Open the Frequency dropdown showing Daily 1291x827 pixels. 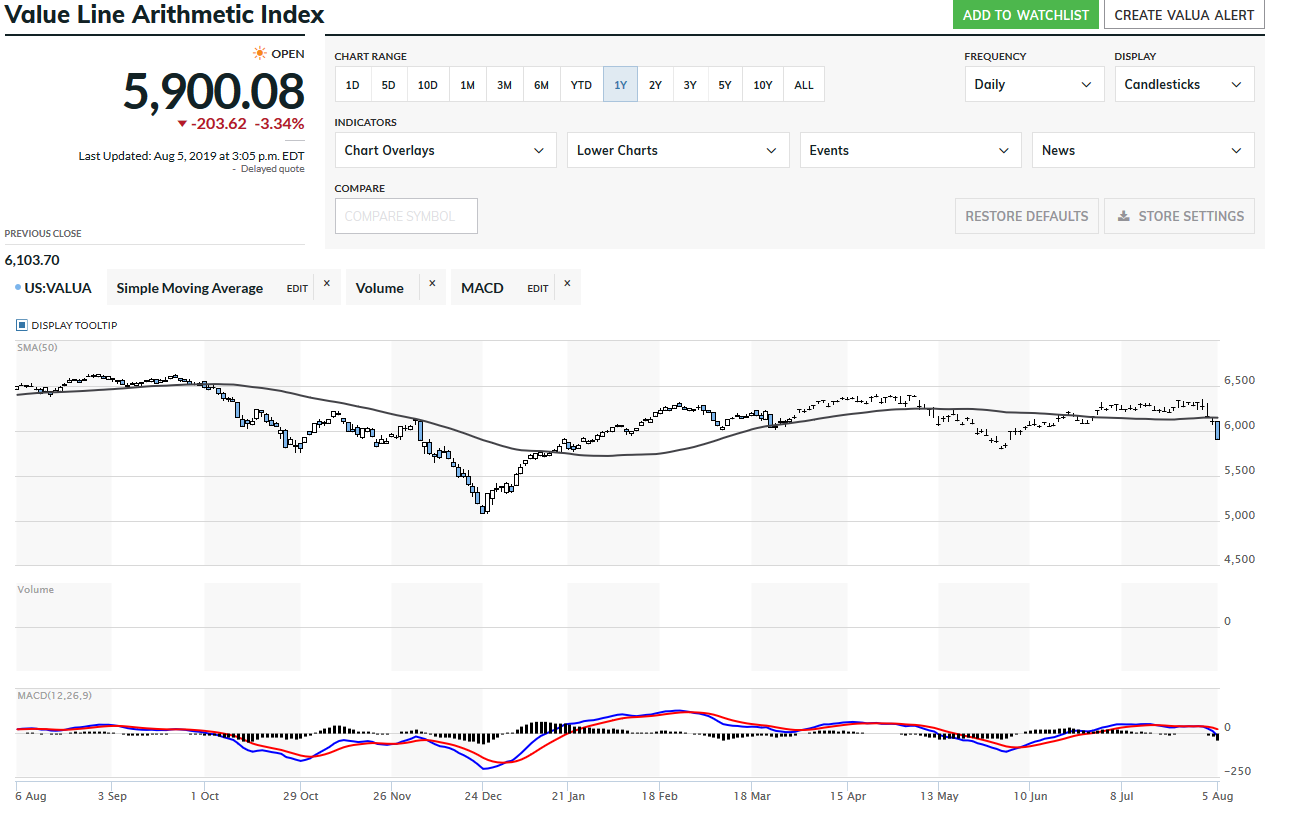pos(1034,85)
